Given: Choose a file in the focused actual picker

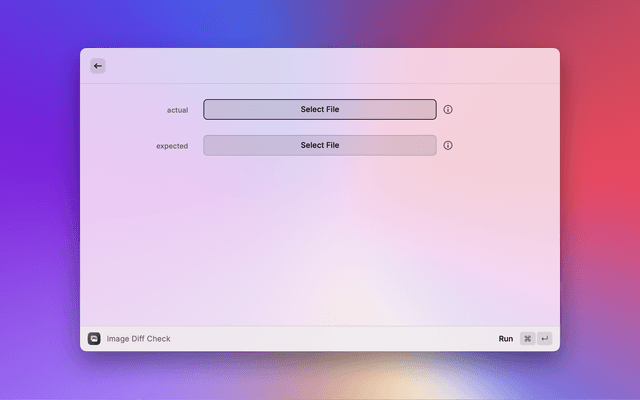Looking at the screenshot, I should coord(320,109).
